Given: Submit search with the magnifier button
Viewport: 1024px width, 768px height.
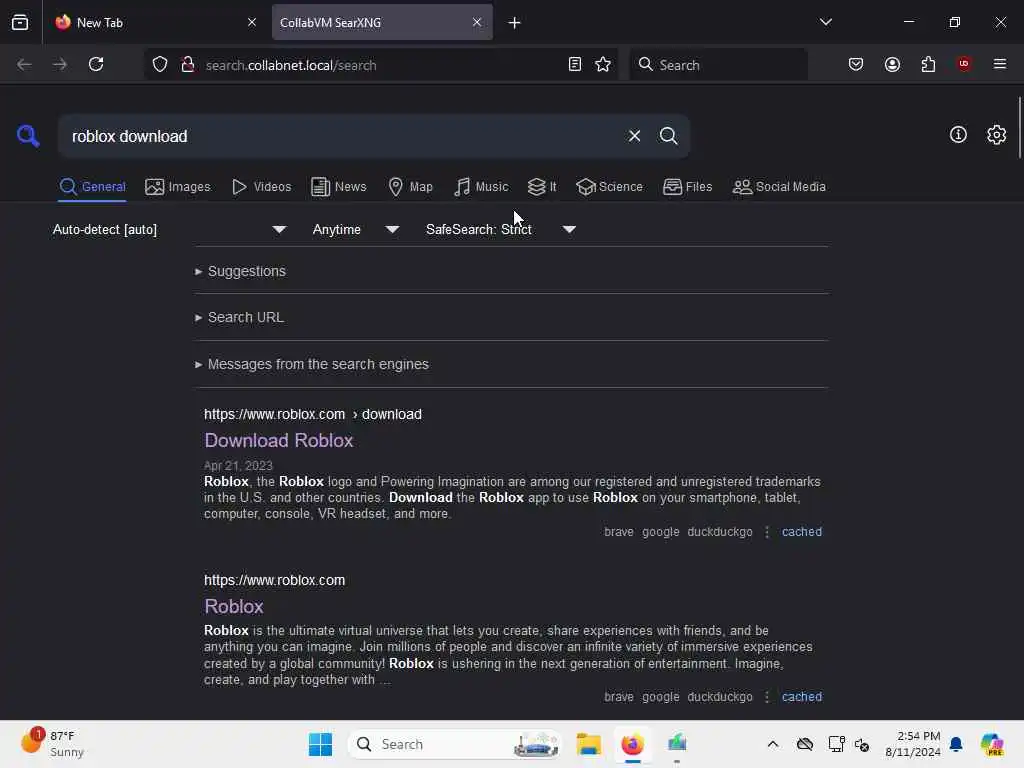Looking at the screenshot, I should click(x=668, y=136).
